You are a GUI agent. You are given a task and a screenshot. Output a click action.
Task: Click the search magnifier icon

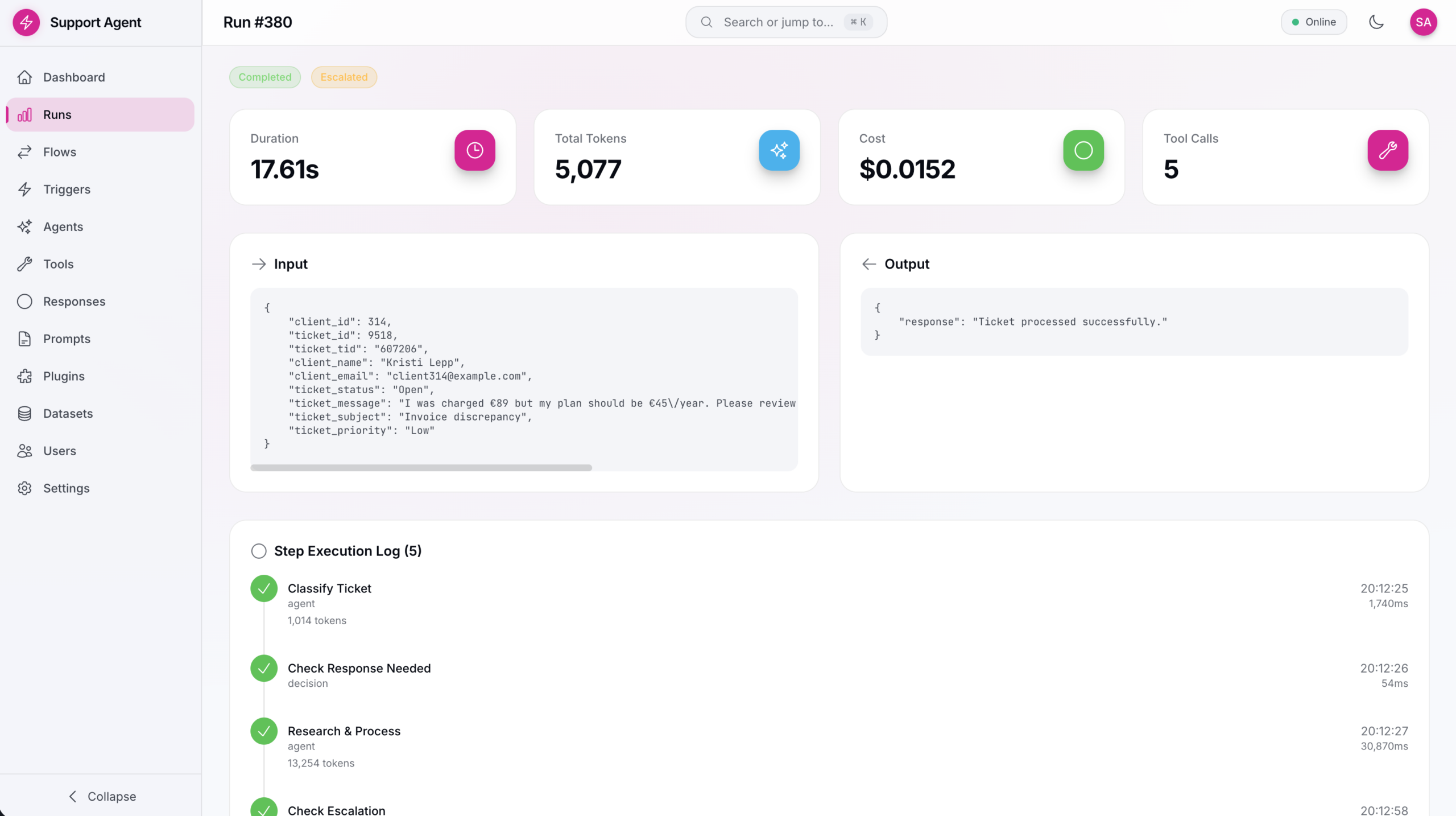coord(706,22)
